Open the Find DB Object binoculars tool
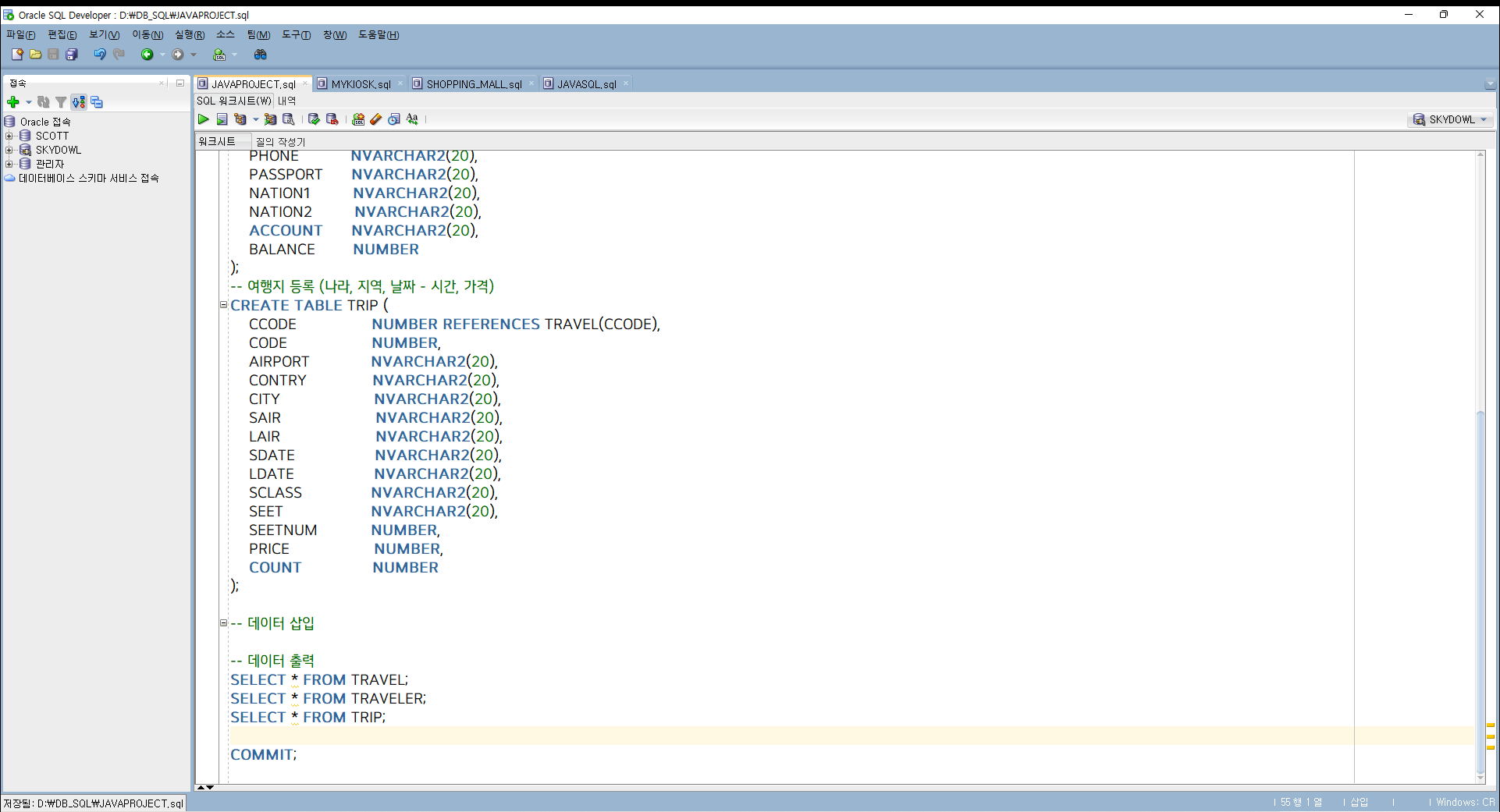The width and height of the screenshot is (1500, 812). 261,55
